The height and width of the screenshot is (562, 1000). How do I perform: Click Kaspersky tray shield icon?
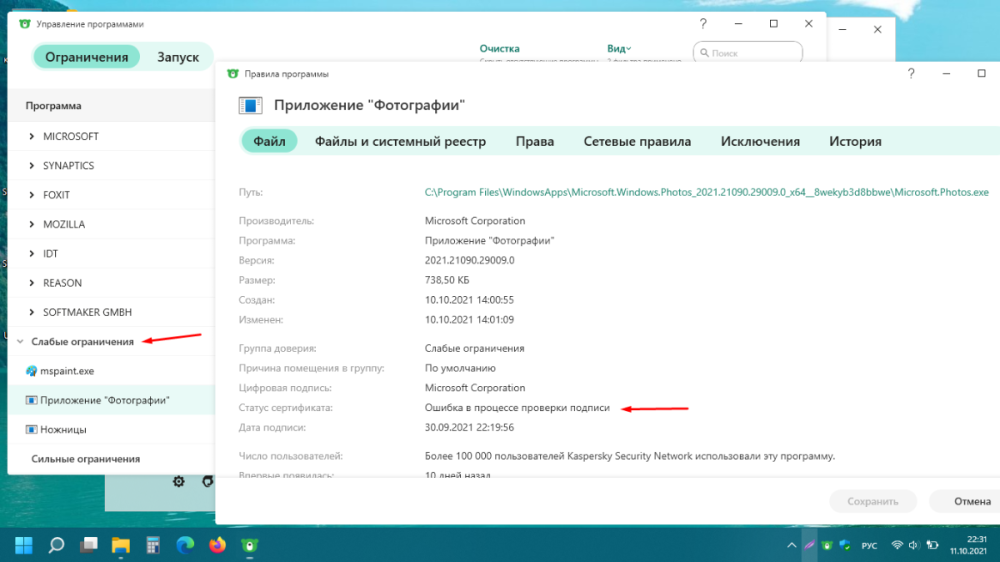point(827,545)
